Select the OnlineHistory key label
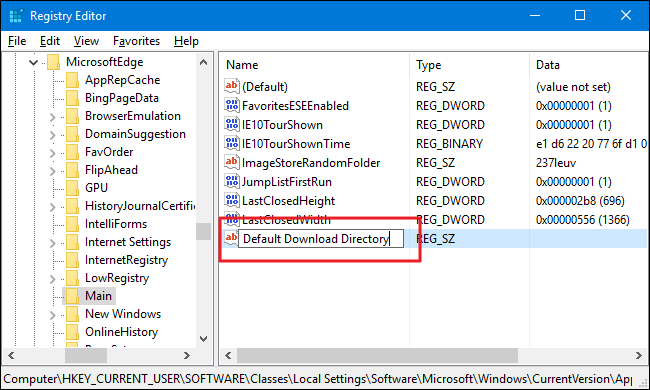The height and width of the screenshot is (390, 650). 121,332
